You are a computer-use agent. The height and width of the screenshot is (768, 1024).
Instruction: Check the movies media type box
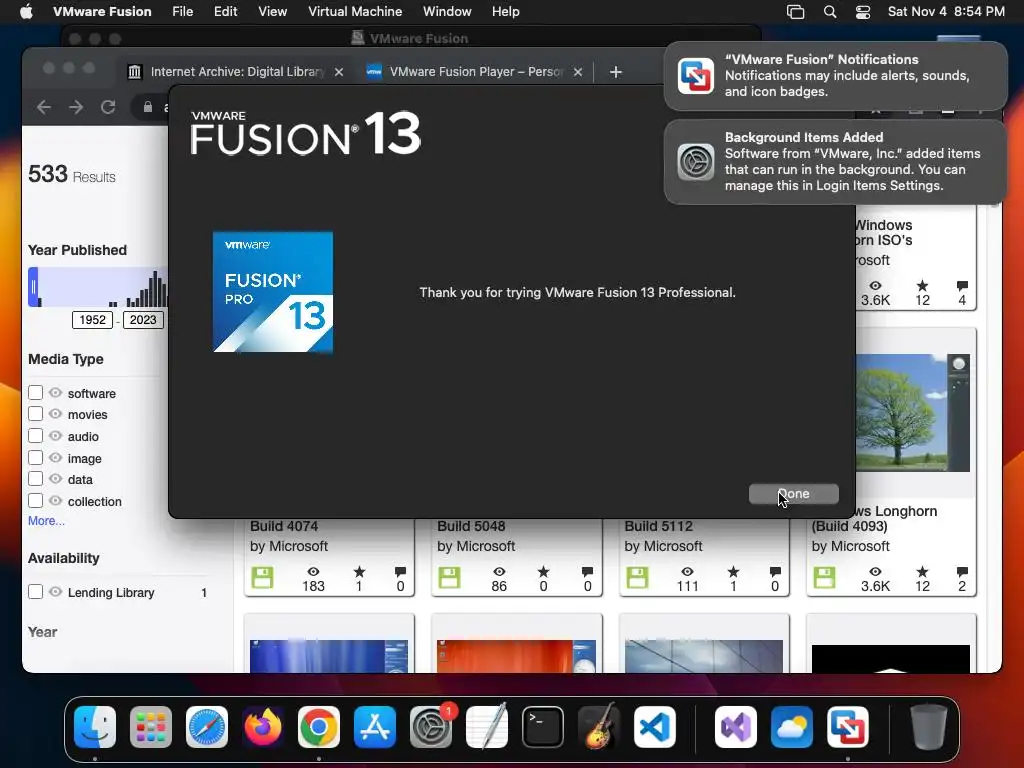pos(35,413)
